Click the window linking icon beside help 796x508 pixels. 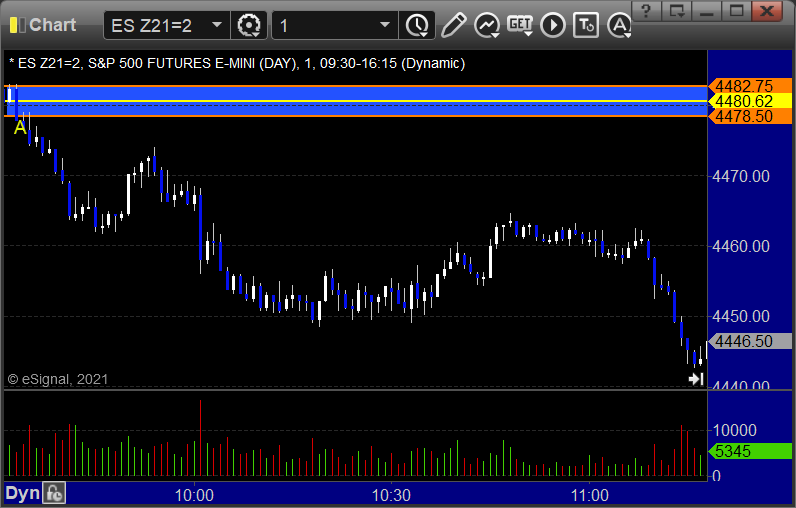point(677,11)
